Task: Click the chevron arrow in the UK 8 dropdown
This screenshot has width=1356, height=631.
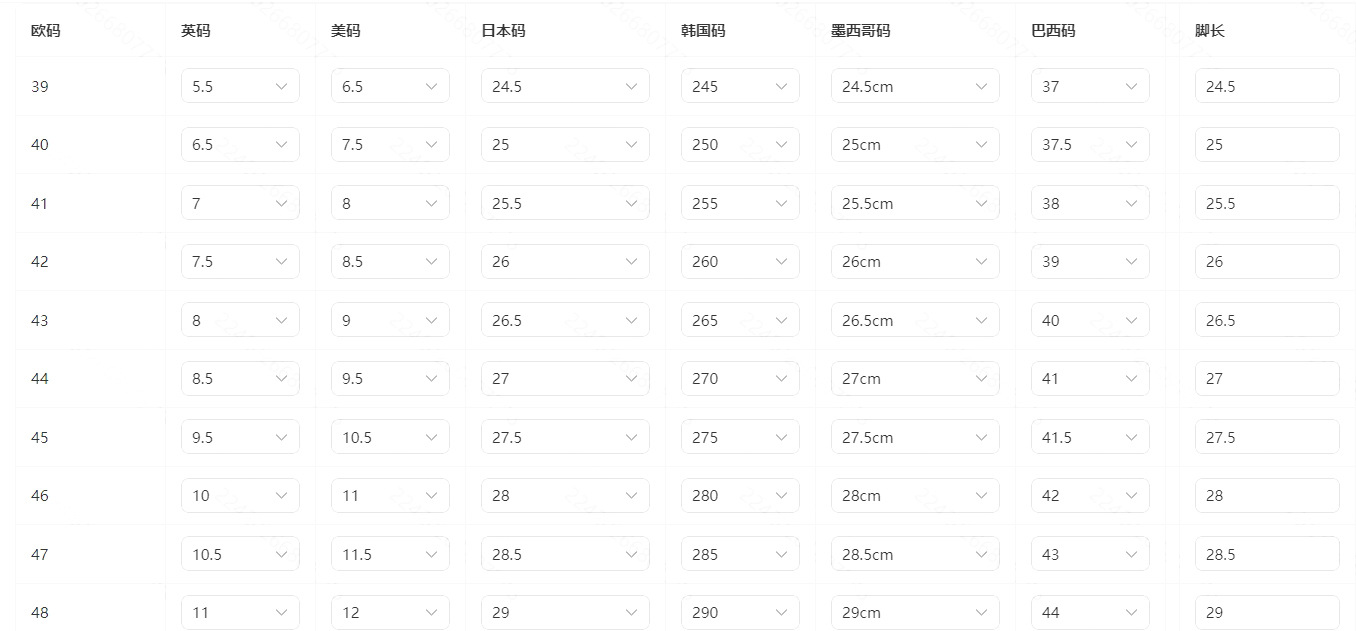Action: tap(282, 321)
